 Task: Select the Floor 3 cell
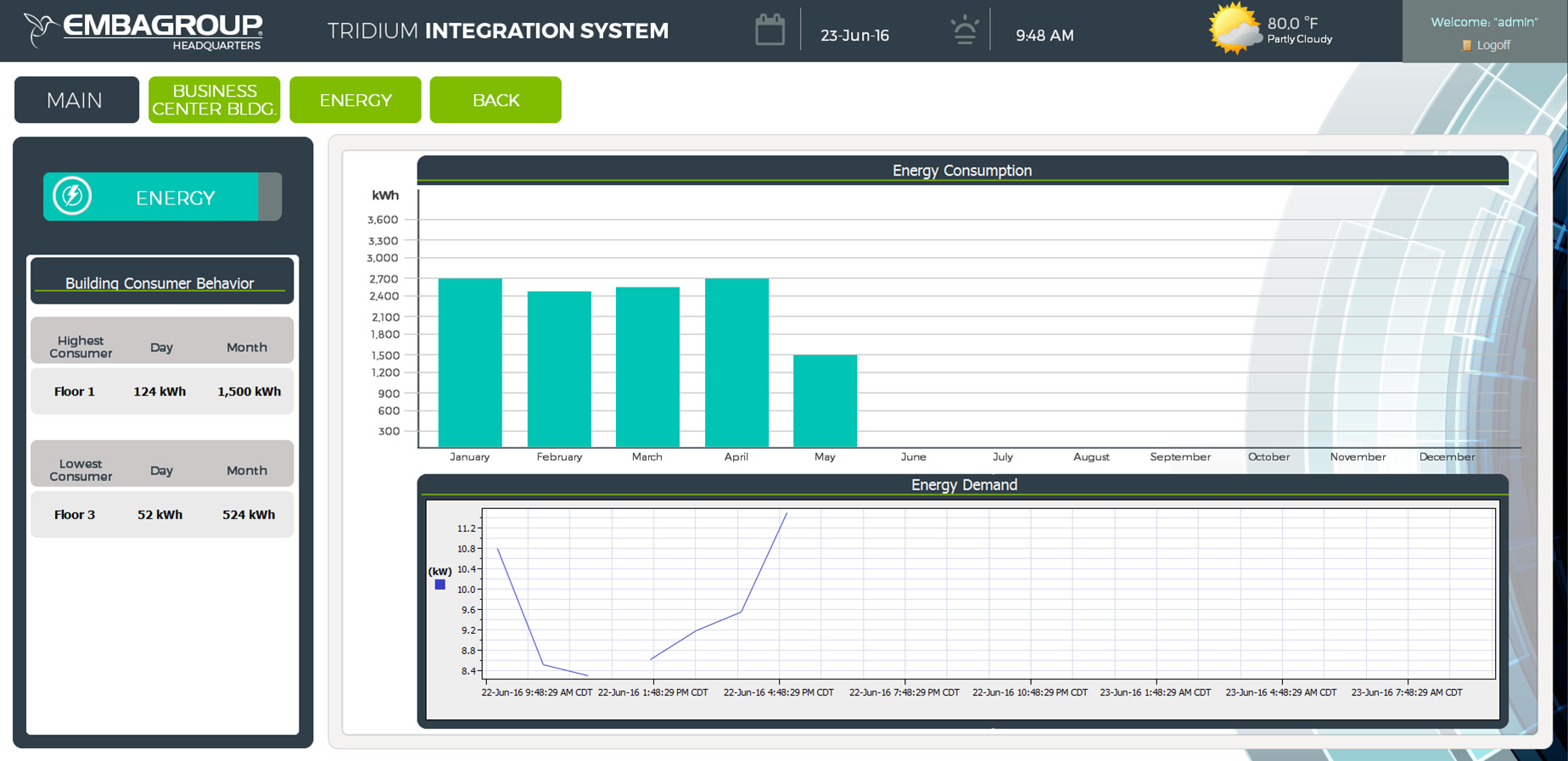[75, 514]
